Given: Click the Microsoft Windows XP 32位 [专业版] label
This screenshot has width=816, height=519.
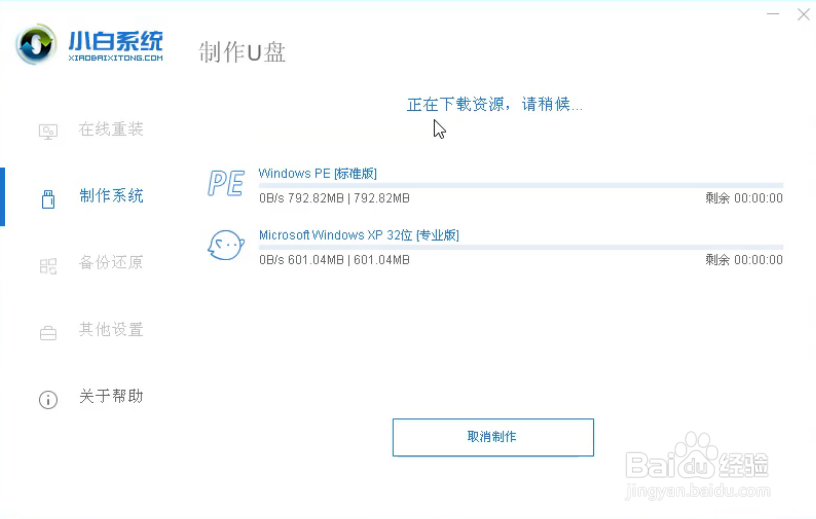Looking at the screenshot, I should (x=359, y=235).
